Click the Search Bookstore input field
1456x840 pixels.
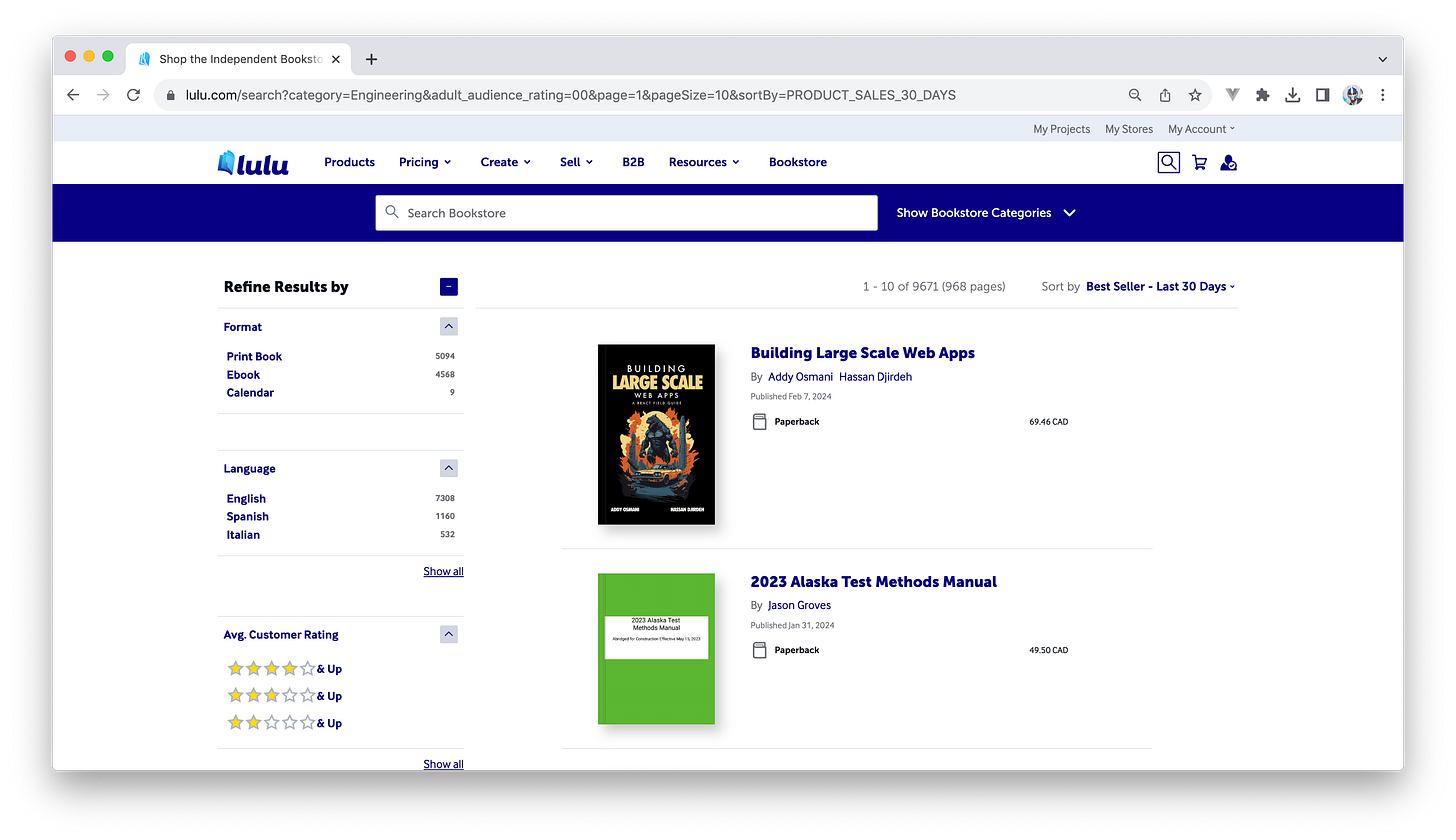click(x=627, y=213)
